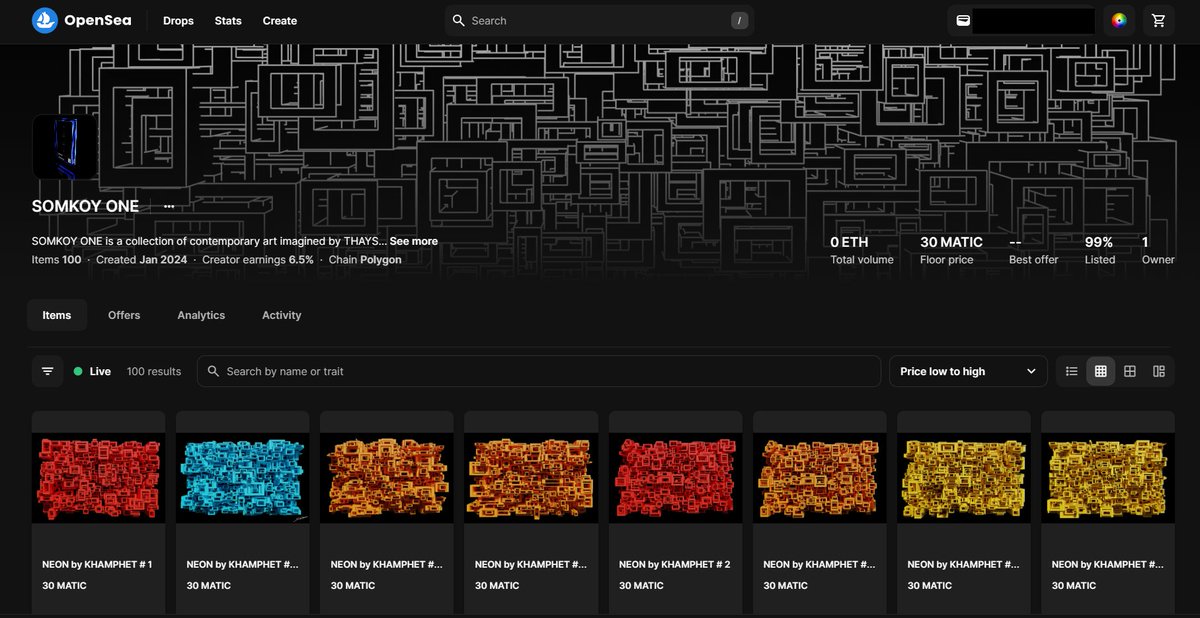Click 30 MATIC under NEON by KHAMPHET # 1
The height and width of the screenshot is (618, 1200).
[64, 585]
